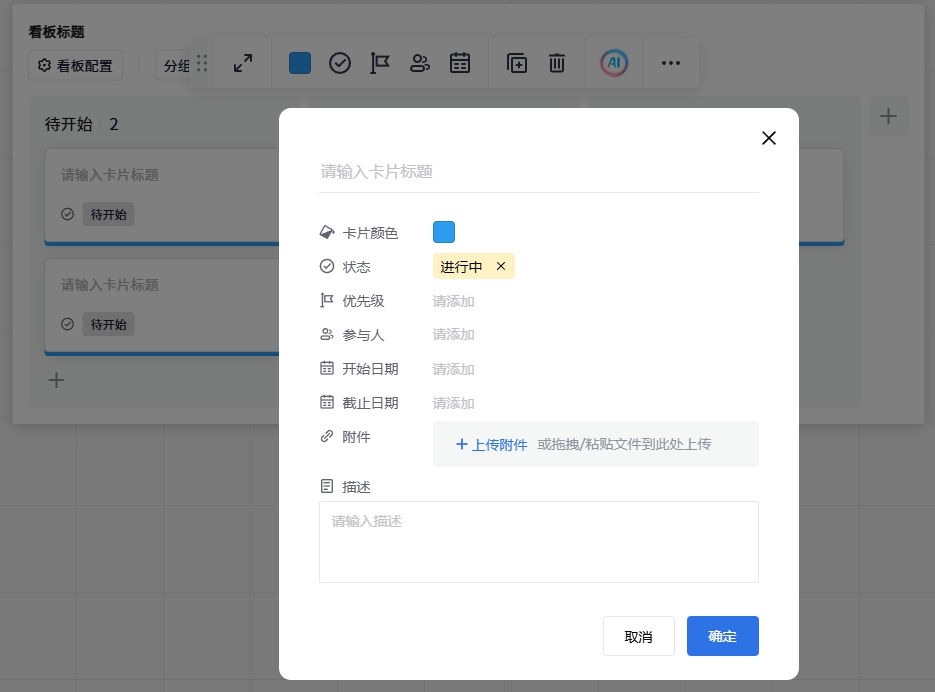
Task: Click 上传附件 upload link
Action: point(491,444)
